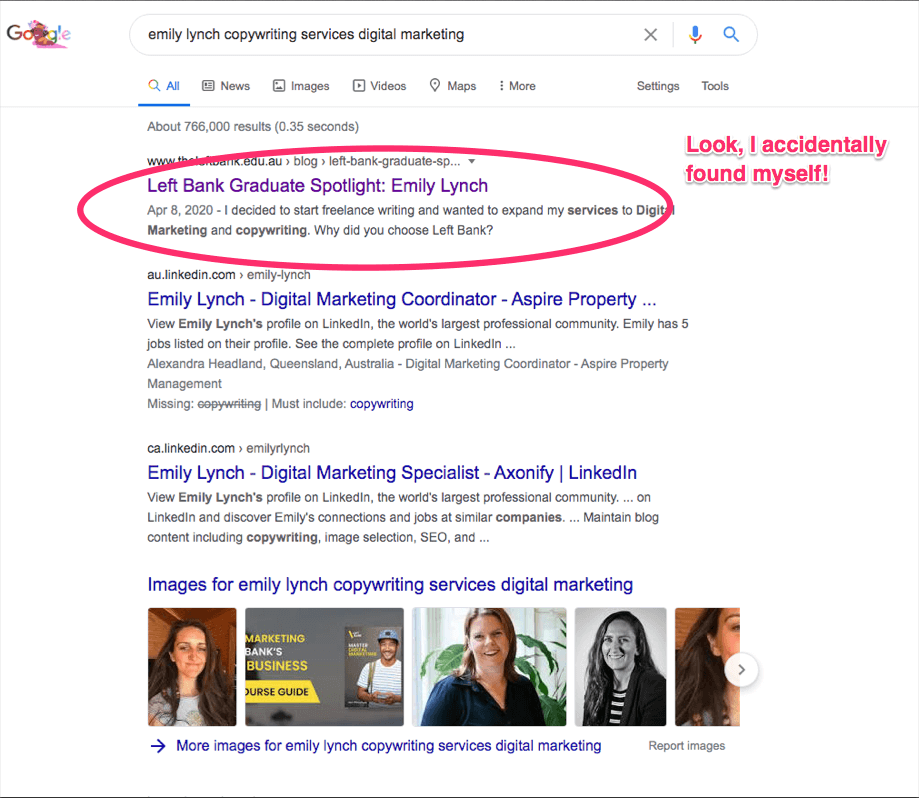Switch to the News tab
This screenshot has width=919, height=798.
point(226,86)
